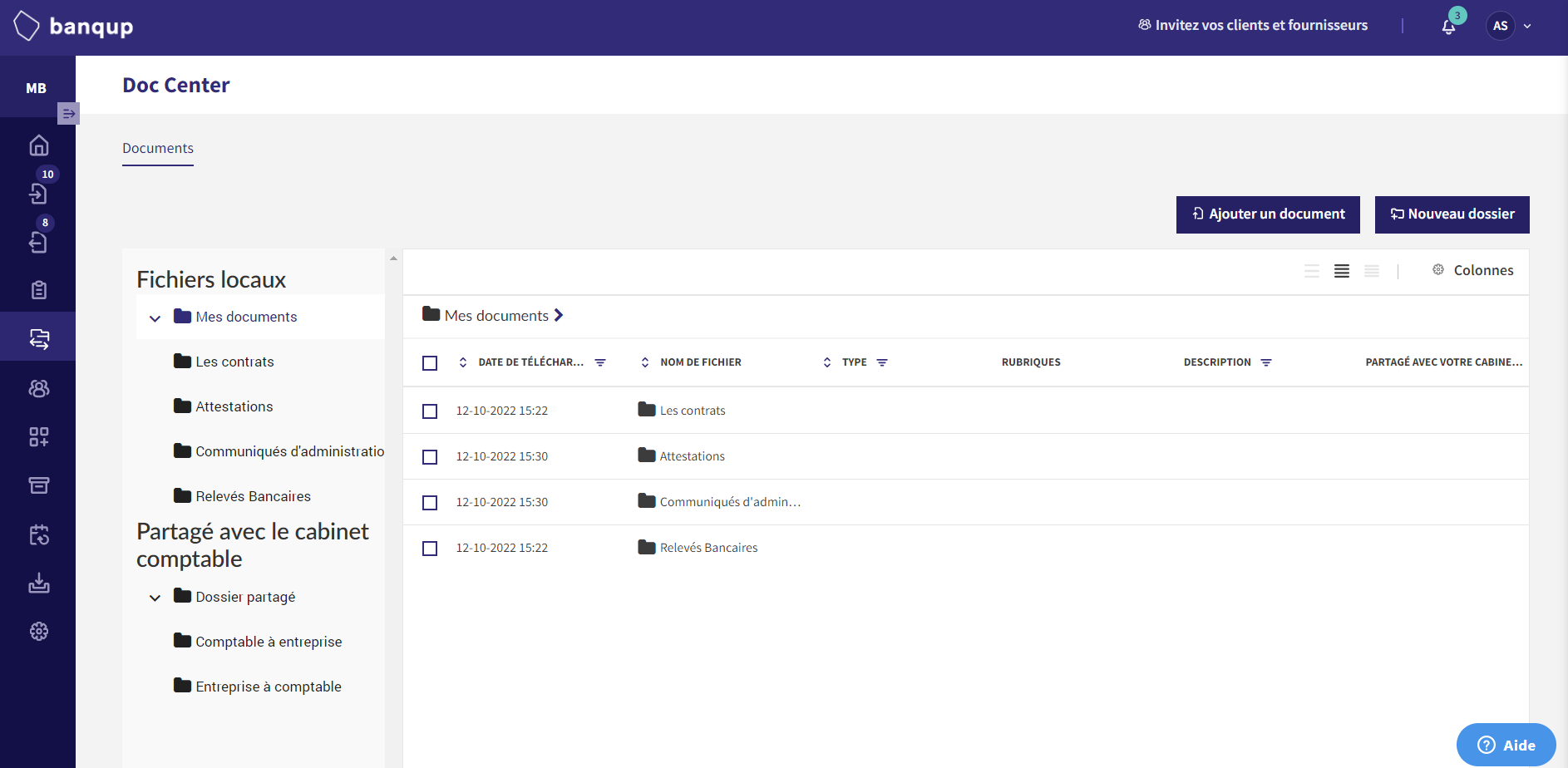Open the download tray icon in sidebar
This screenshot has width=1568, height=768.
click(x=39, y=583)
